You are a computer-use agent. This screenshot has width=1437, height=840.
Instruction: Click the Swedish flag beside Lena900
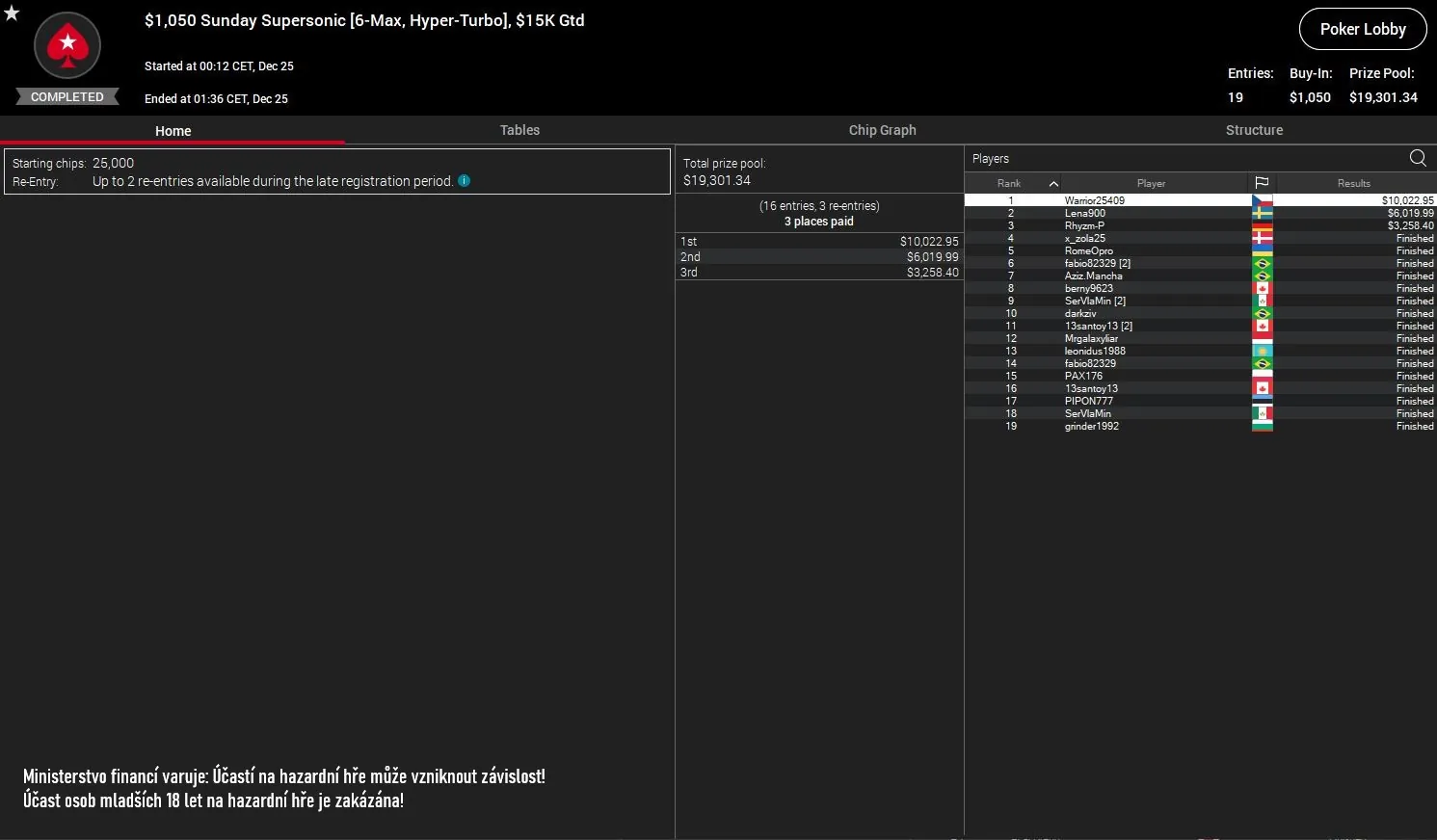1263,212
